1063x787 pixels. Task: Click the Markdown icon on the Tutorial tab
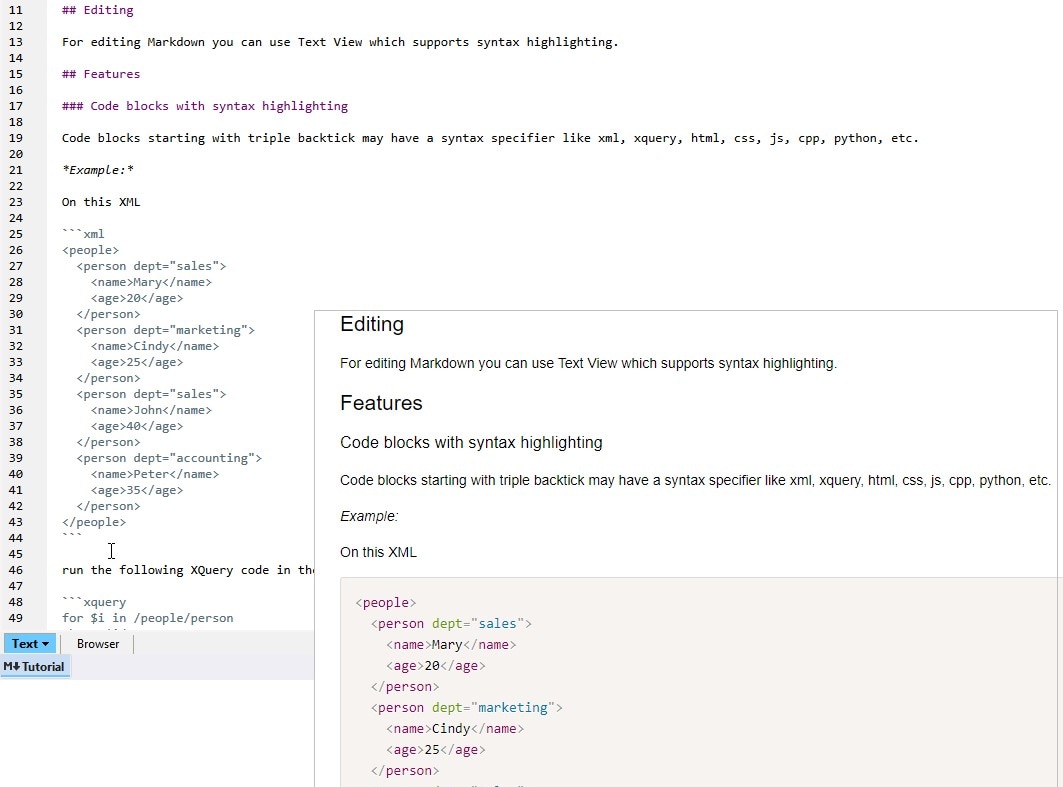(12, 667)
